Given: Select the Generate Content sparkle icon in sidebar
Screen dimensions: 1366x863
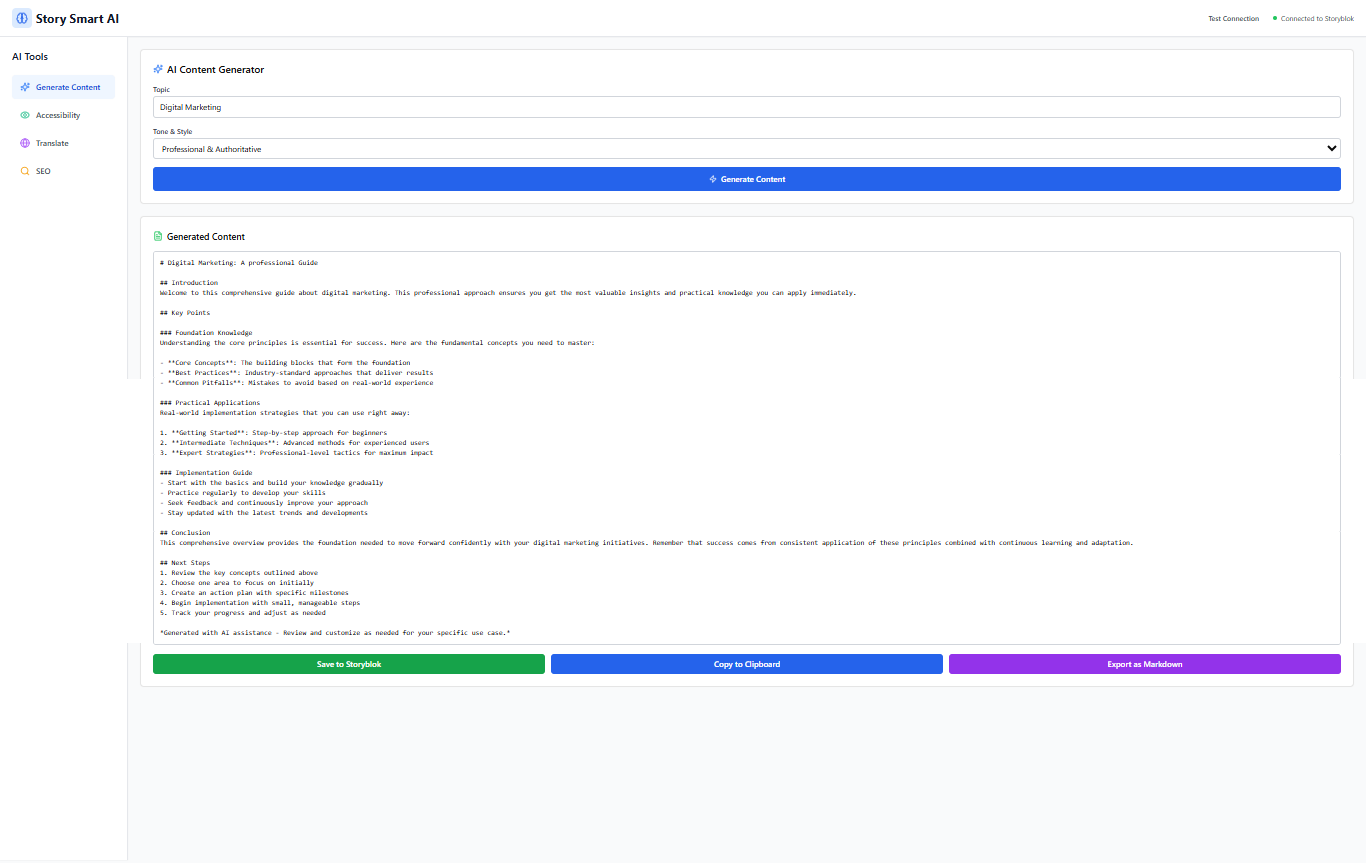Looking at the screenshot, I should [x=25, y=87].
